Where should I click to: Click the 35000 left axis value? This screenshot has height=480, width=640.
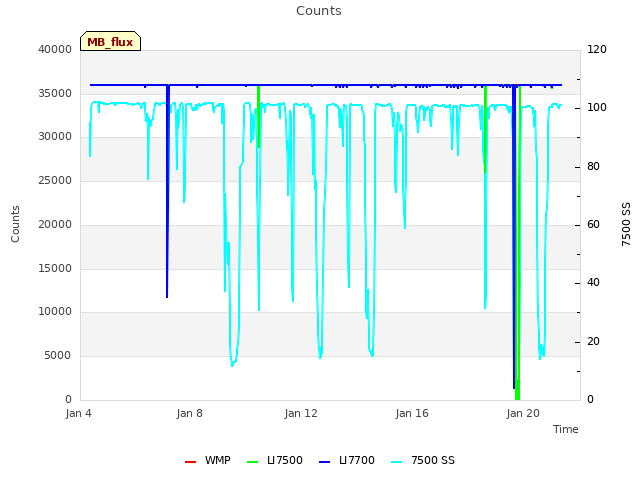[55, 93]
